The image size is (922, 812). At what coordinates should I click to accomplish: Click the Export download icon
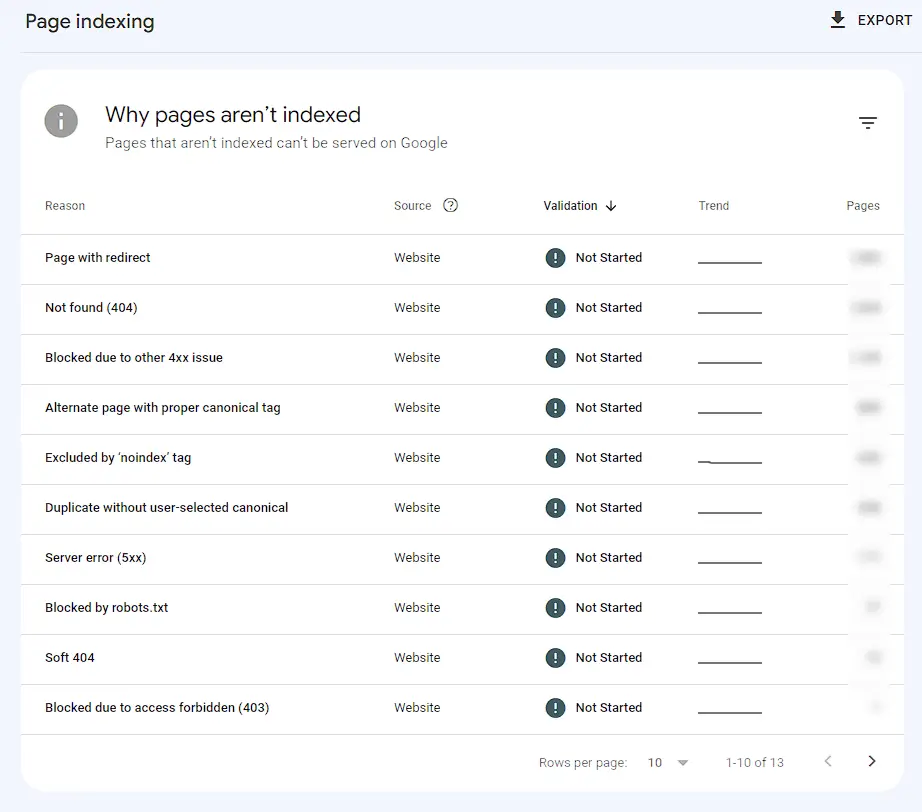pyautogui.click(x=837, y=20)
